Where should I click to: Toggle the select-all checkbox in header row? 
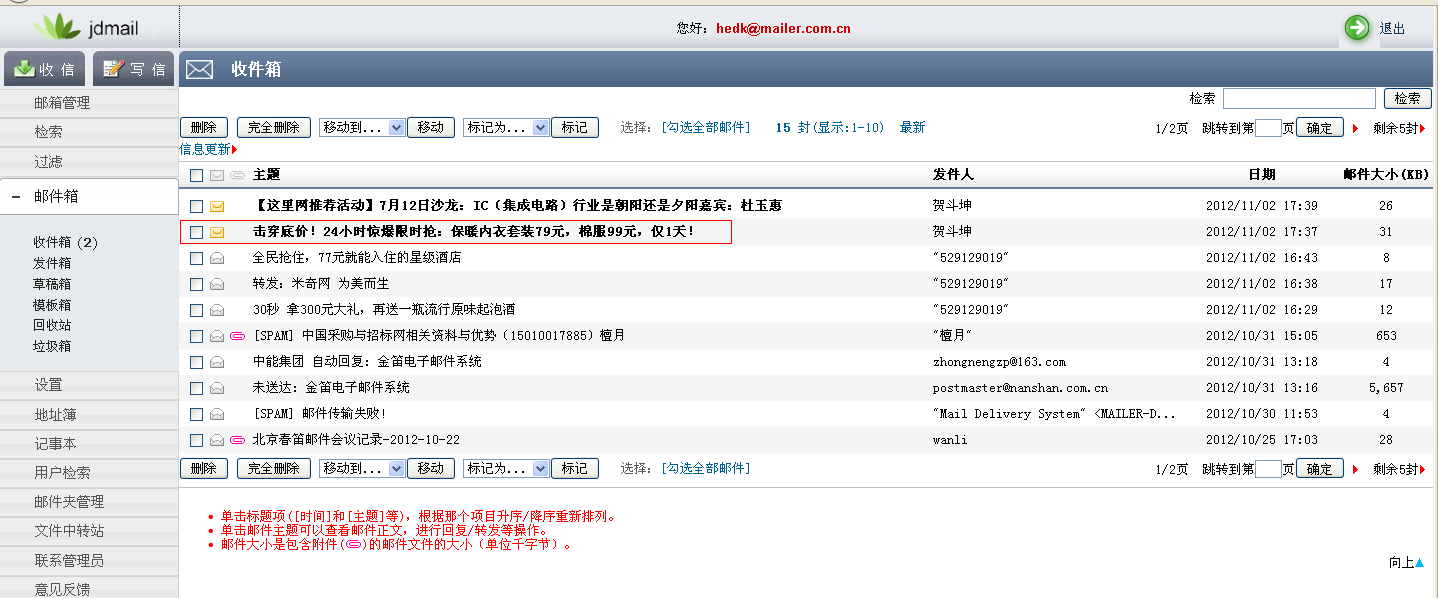pyautogui.click(x=196, y=176)
